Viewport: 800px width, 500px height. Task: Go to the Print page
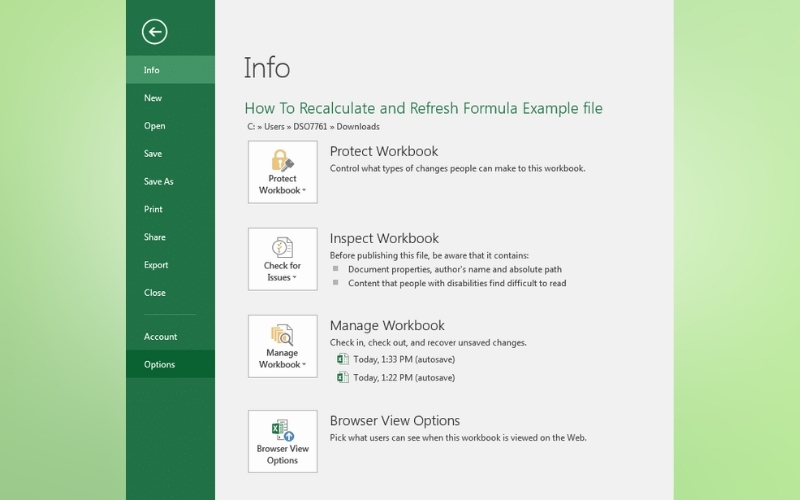(153, 209)
